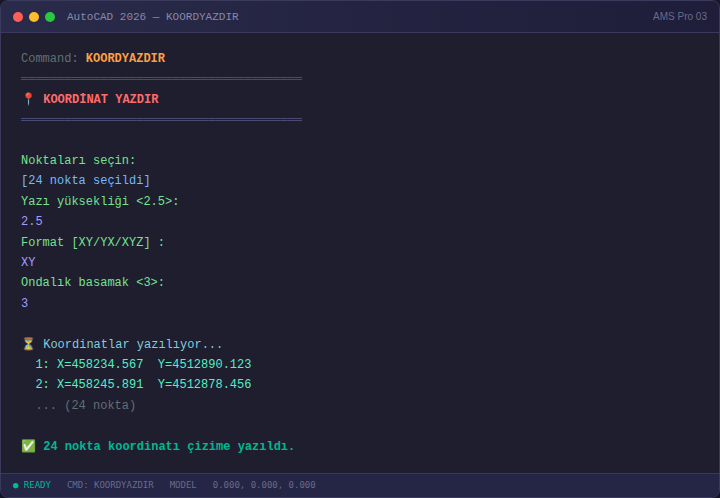Click '24 nokta koordinatı çizime yazıldı.' message
This screenshot has width=720, height=498.
[169, 446]
